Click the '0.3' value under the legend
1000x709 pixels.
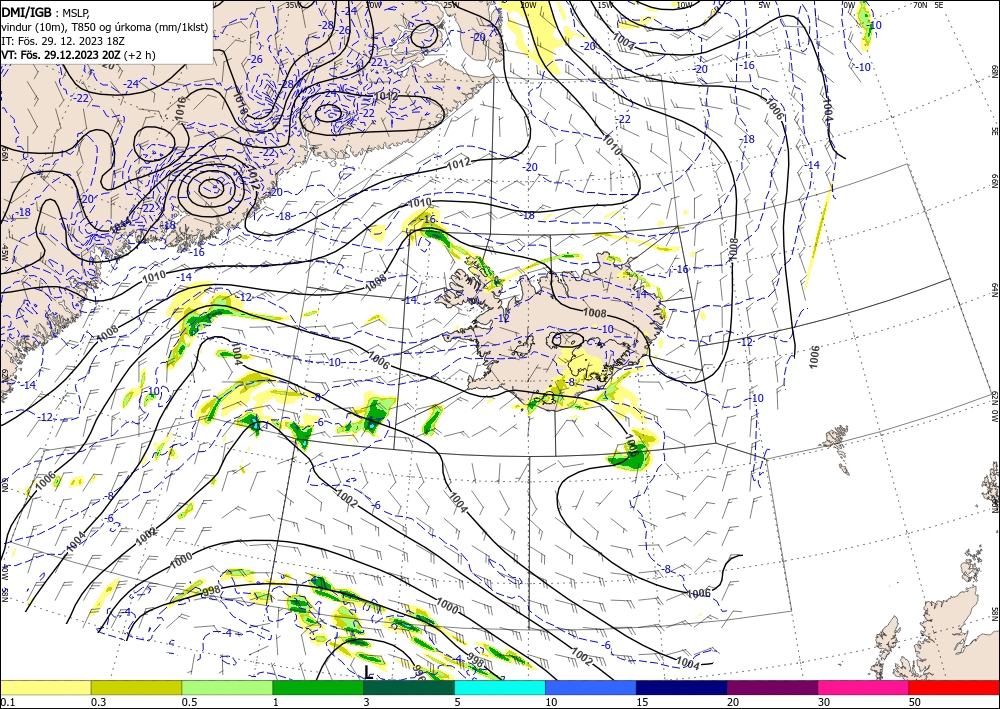tap(98, 702)
